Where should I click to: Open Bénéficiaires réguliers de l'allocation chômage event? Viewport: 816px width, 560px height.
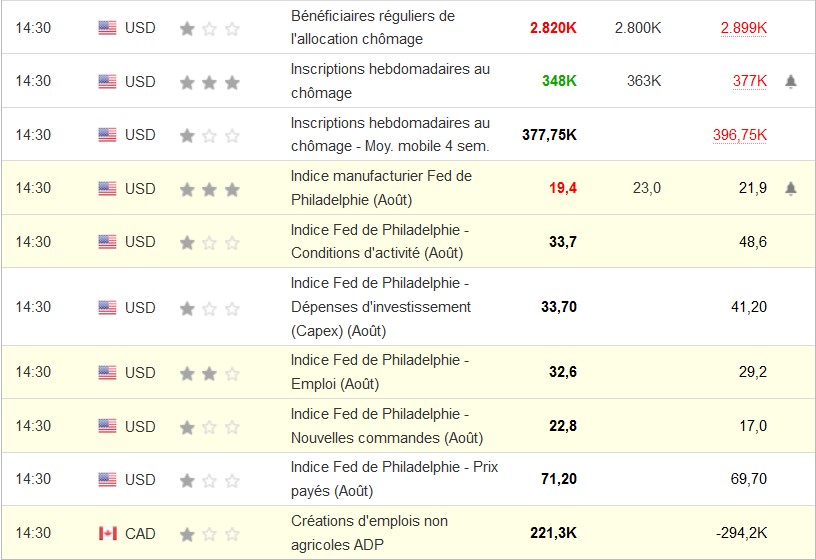click(x=372, y=28)
